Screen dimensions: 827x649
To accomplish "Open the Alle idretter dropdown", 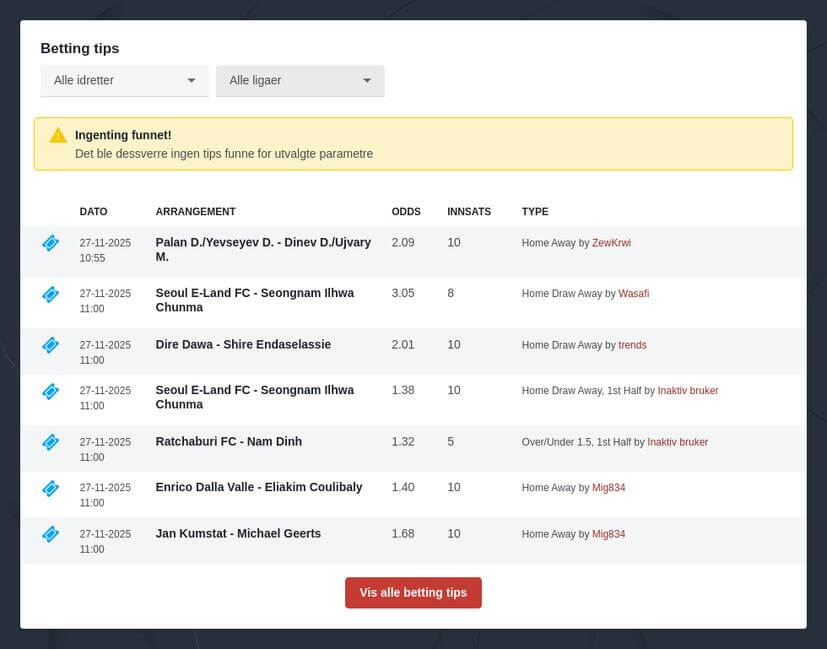I will pos(124,81).
